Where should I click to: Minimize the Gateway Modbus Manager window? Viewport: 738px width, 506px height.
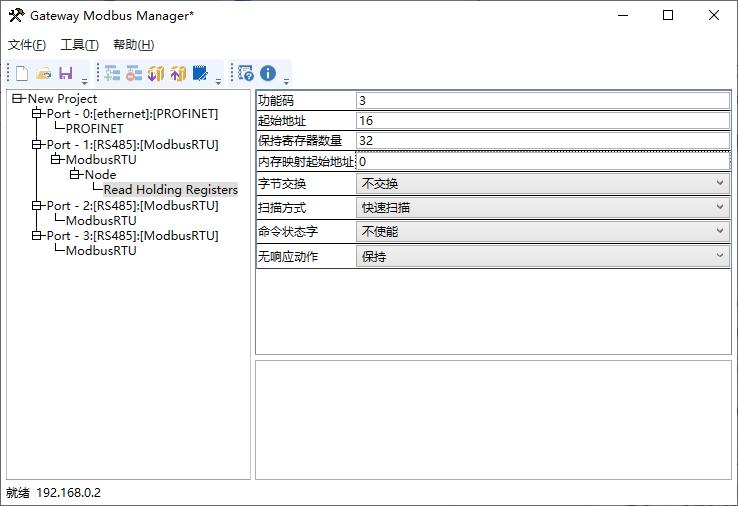tap(623, 15)
